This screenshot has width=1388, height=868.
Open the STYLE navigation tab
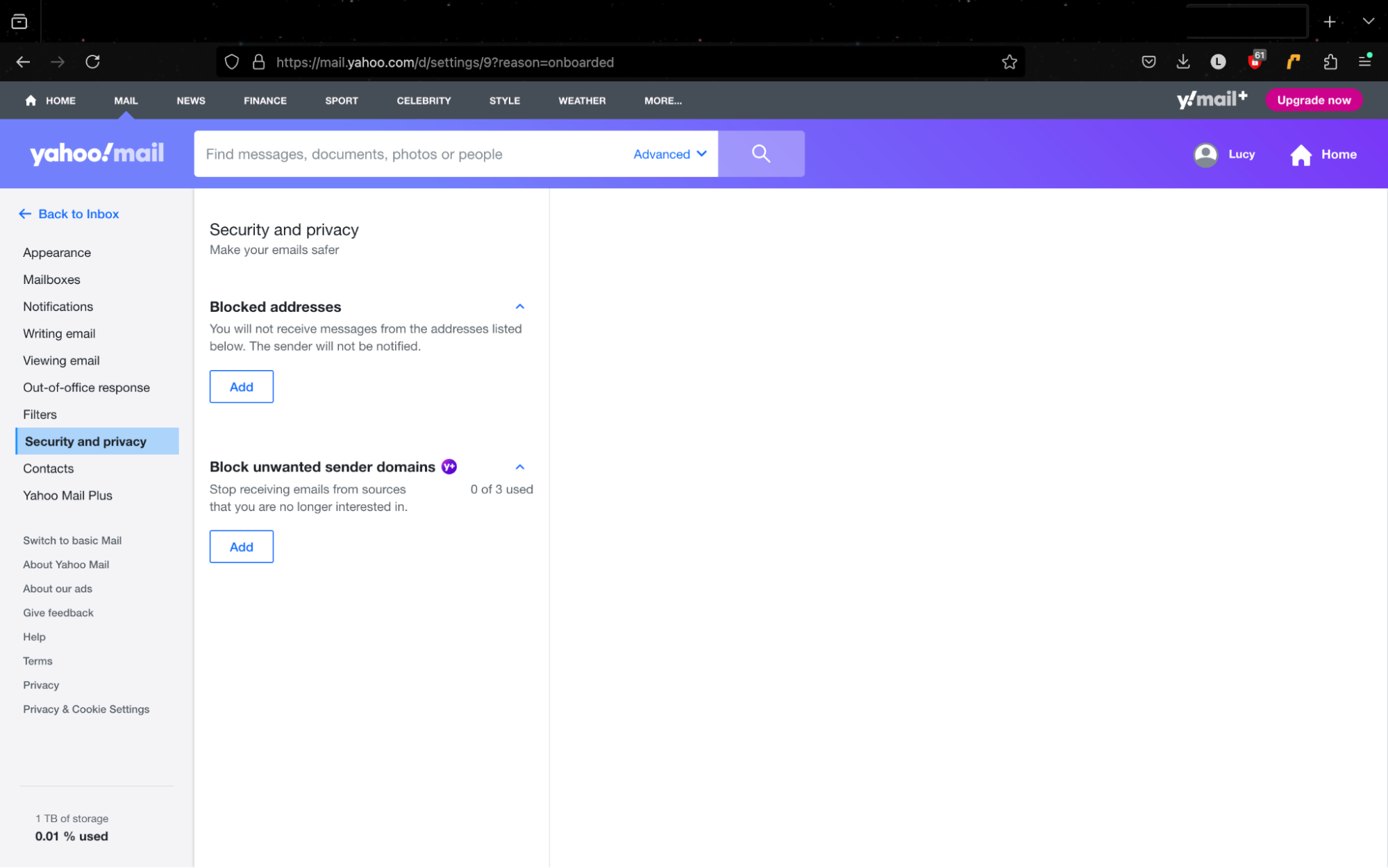[x=505, y=101]
